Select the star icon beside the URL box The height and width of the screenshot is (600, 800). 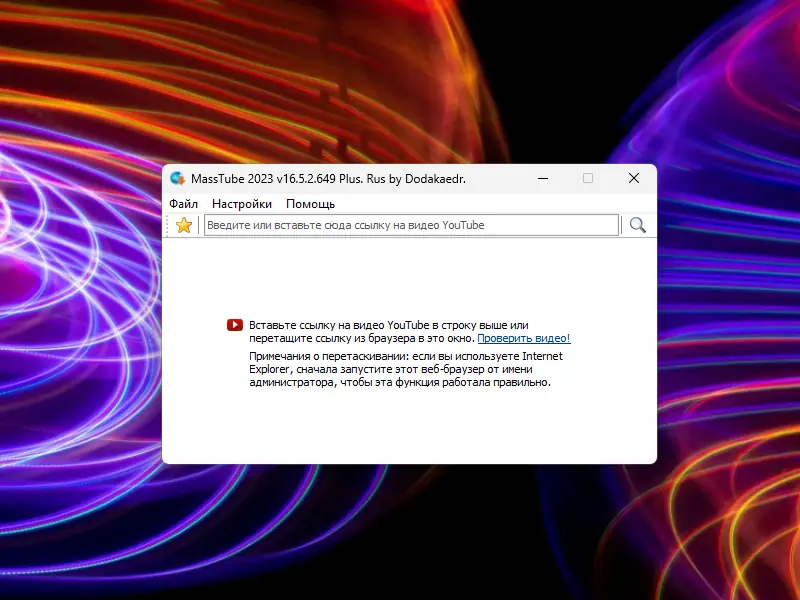(182, 225)
